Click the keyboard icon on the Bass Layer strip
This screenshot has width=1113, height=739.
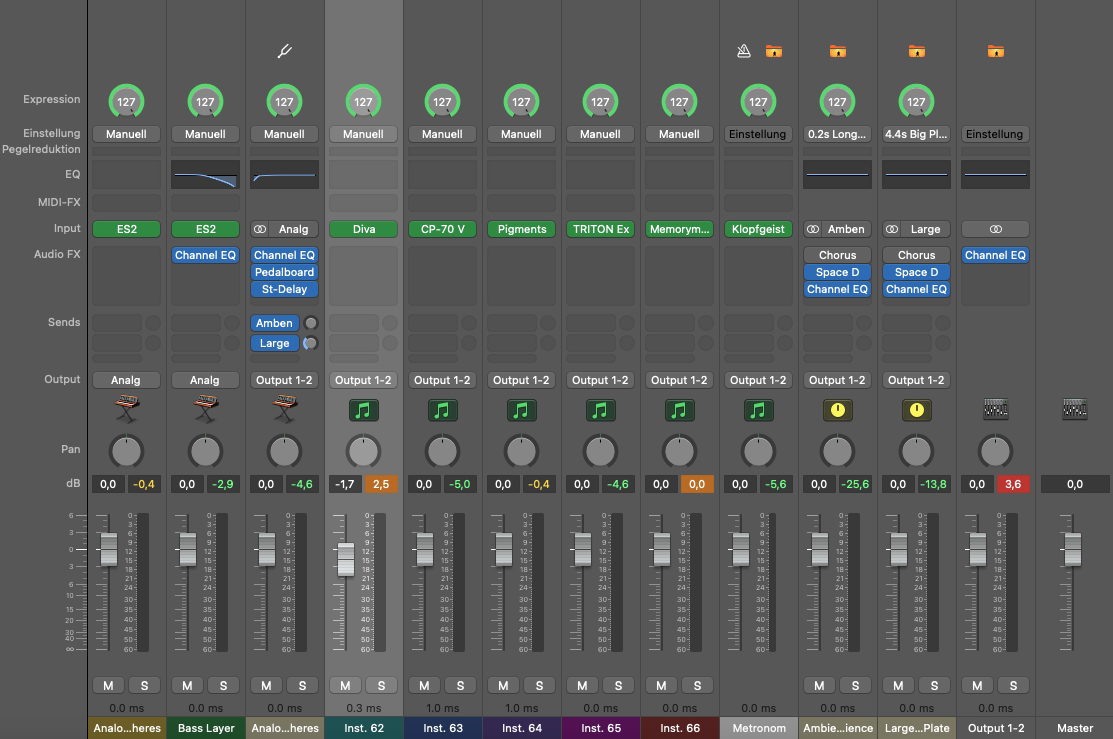pos(205,410)
